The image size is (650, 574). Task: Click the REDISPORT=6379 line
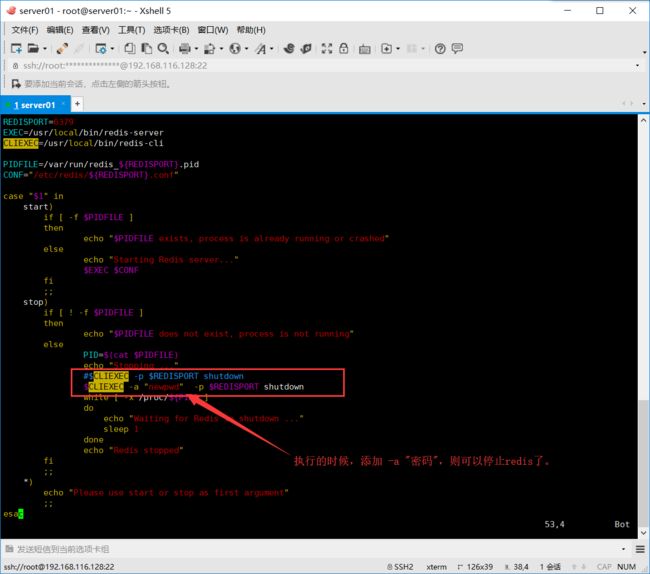(x=38, y=122)
